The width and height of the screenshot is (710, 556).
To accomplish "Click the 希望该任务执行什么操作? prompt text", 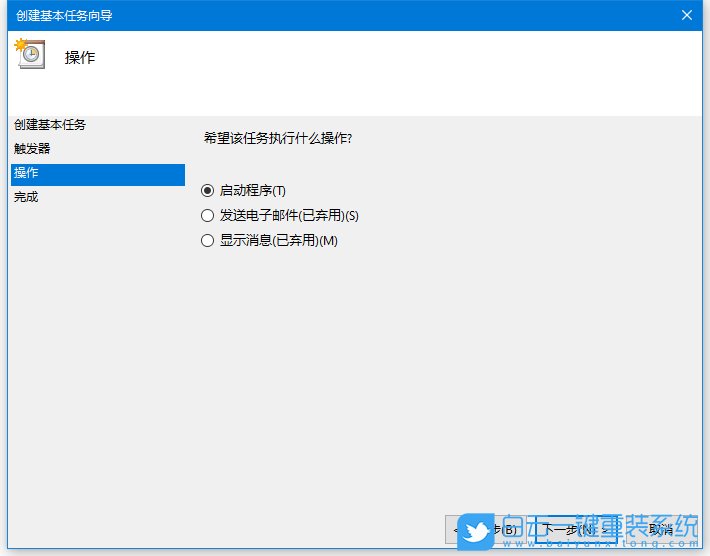I will pos(278,138).
